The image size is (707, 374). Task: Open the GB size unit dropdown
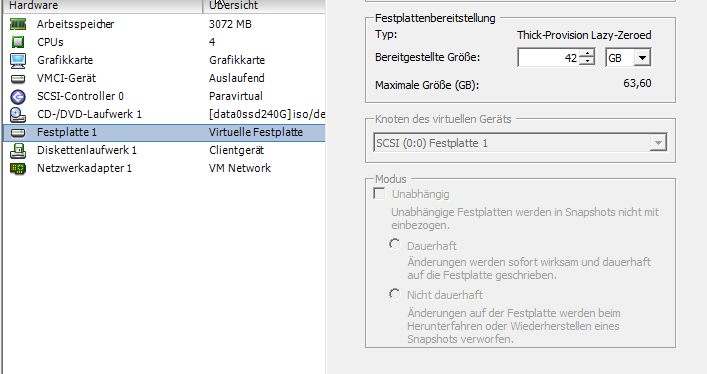pyautogui.click(x=643, y=58)
